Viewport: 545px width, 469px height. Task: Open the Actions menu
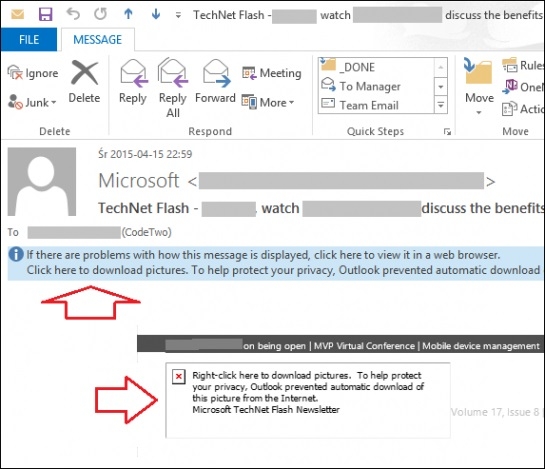click(522, 109)
